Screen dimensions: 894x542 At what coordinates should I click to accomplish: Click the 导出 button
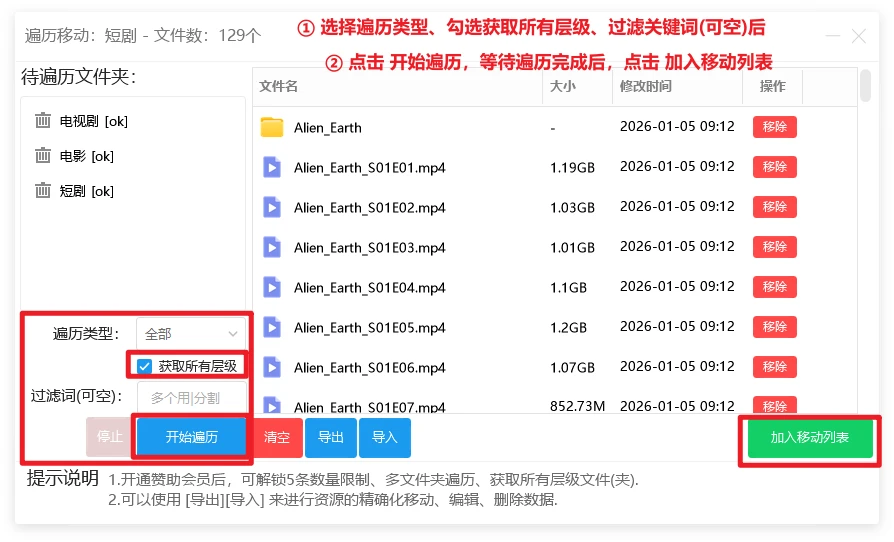(x=331, y=438)
